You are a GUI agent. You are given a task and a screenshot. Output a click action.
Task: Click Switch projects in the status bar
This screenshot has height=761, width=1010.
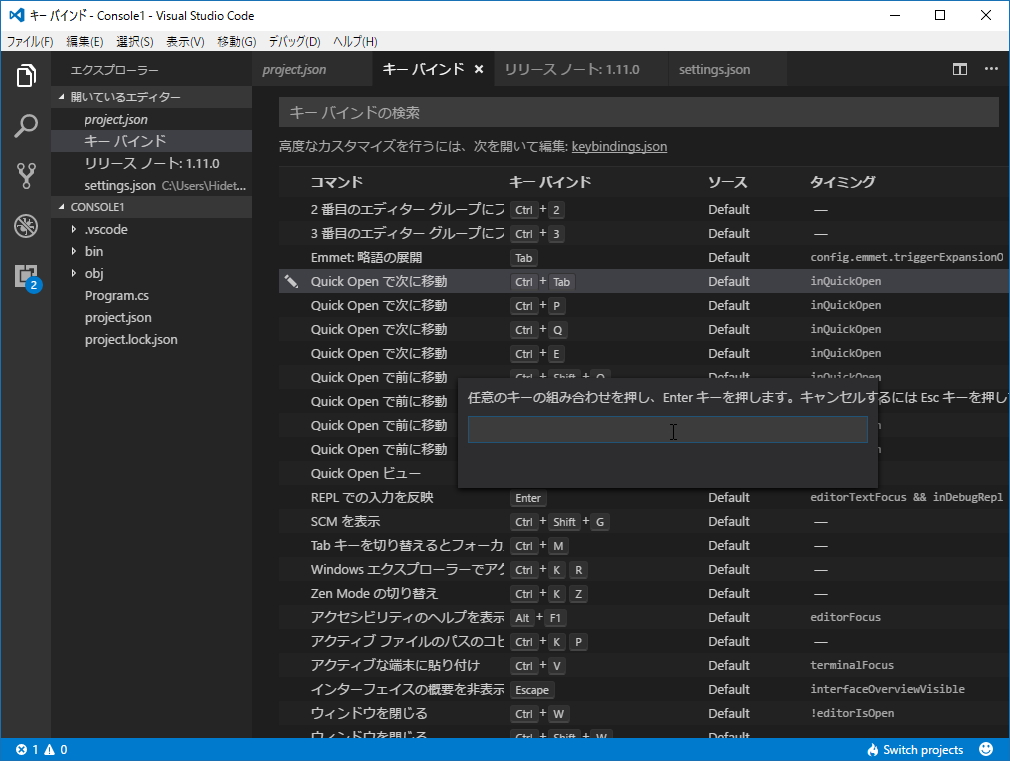pos(913,748)
